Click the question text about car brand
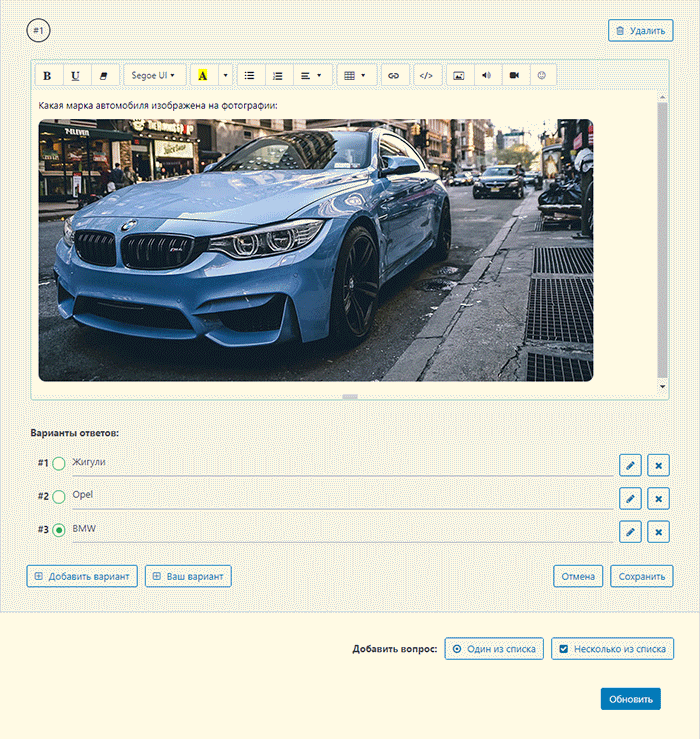 pos(158,105)
